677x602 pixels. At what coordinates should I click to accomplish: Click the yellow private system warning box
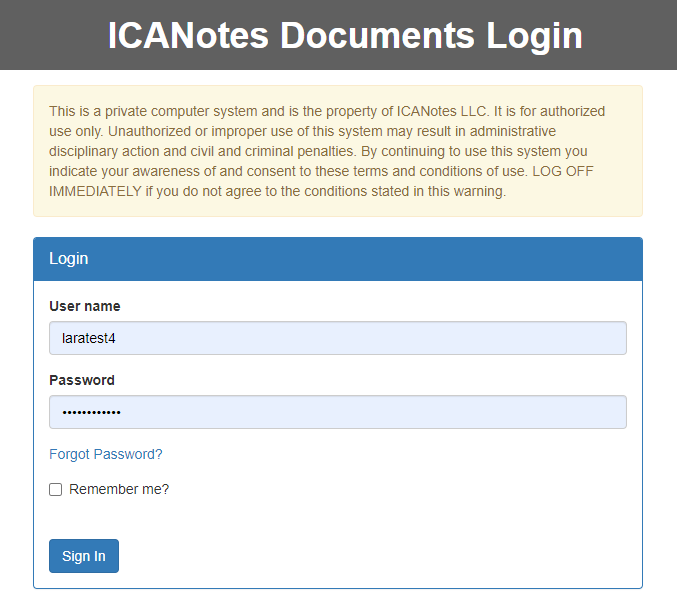pos(337,151)
